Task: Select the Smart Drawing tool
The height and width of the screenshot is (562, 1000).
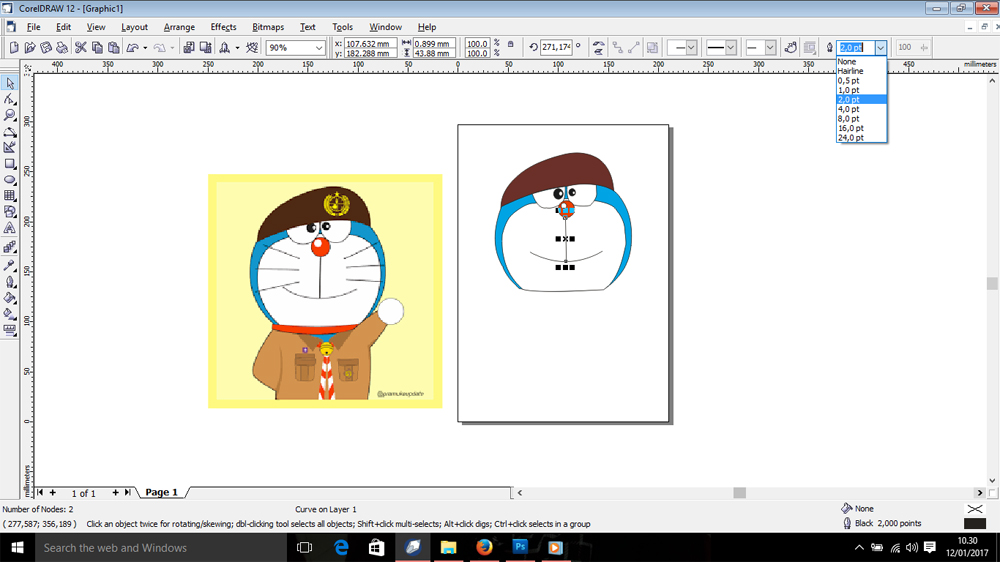Action: click(x=10, y=147)
